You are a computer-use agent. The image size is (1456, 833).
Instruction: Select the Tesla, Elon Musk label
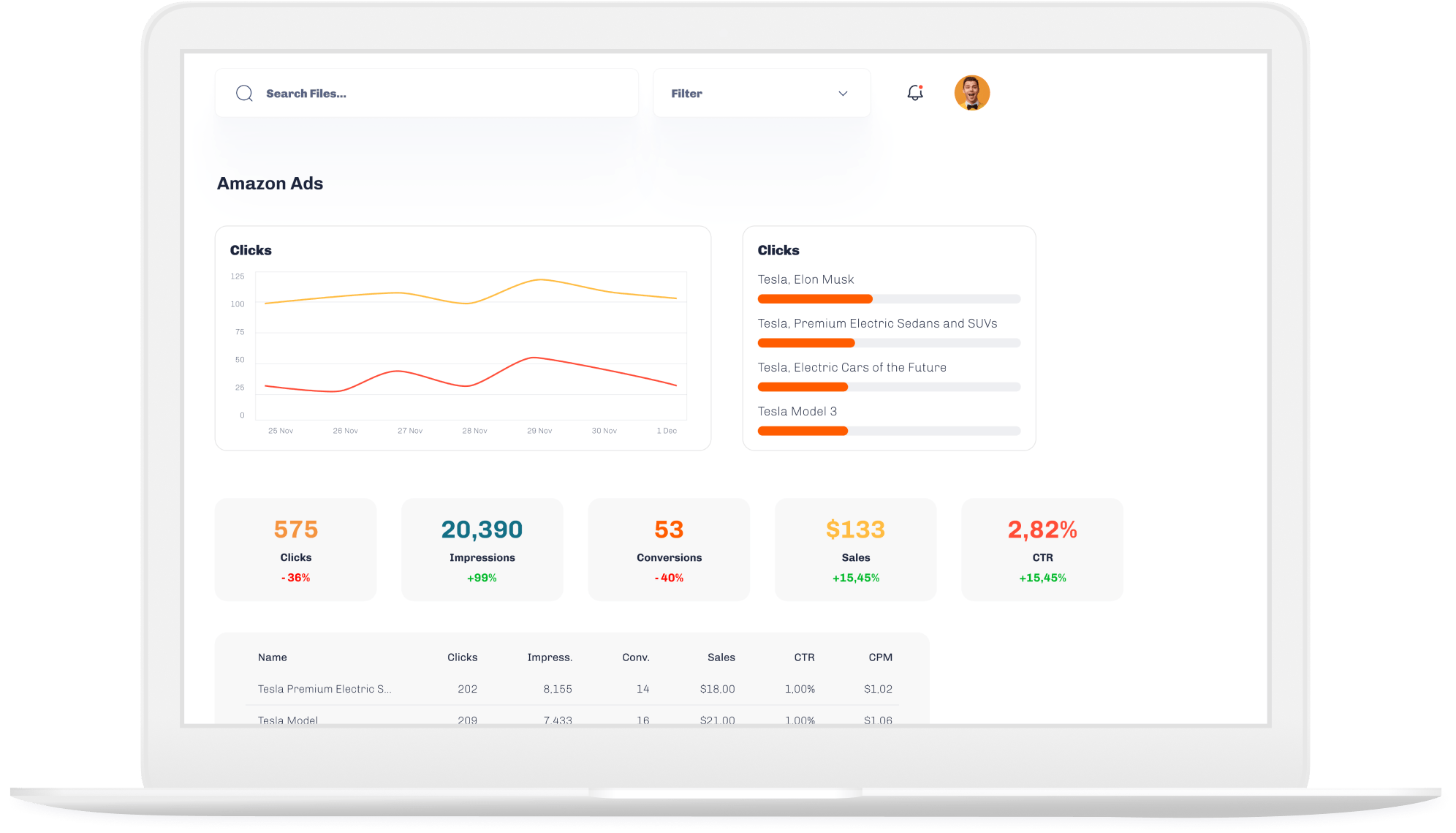[x=805, y=279]
